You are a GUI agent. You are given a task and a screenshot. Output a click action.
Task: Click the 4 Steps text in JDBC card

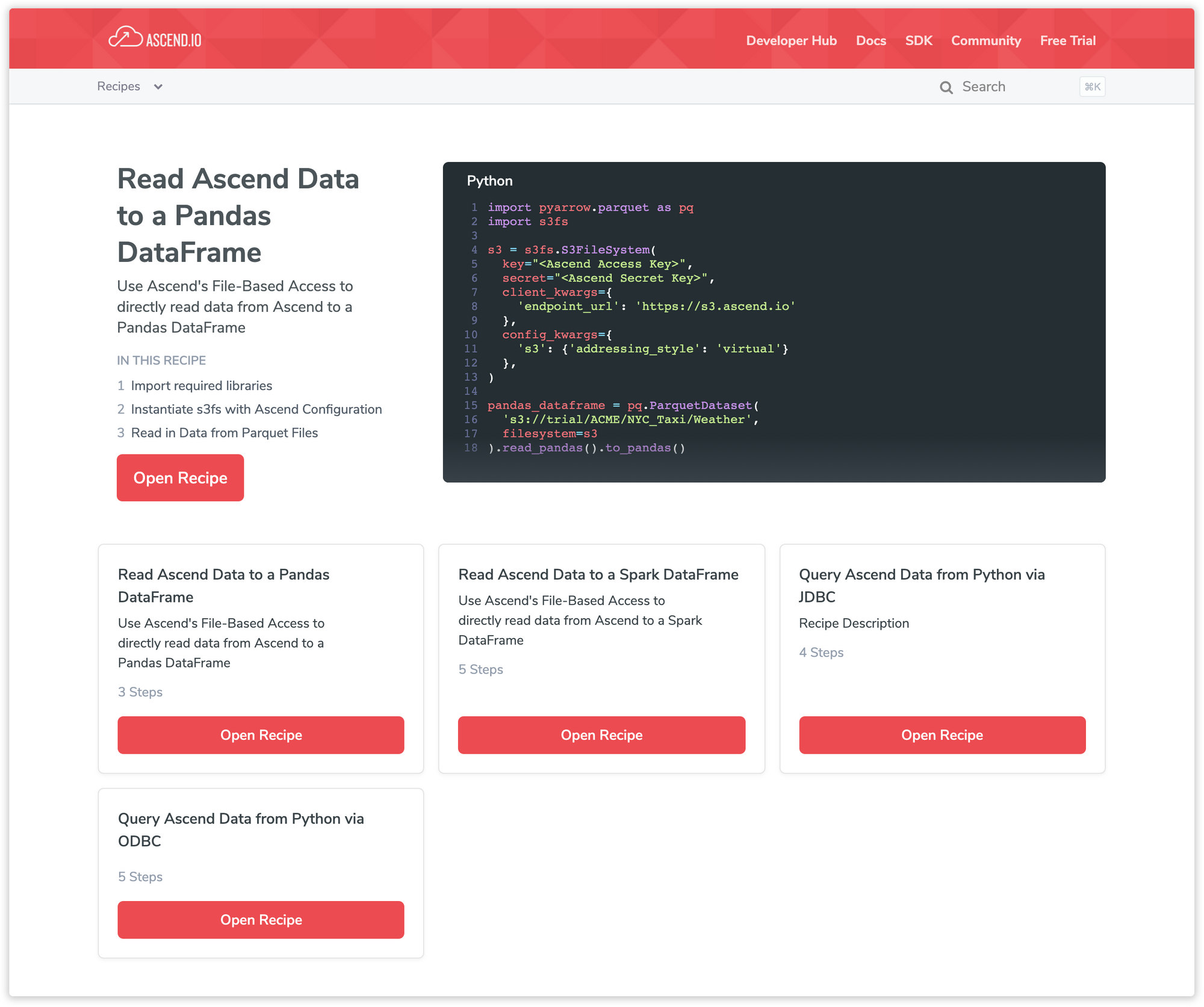821,652
